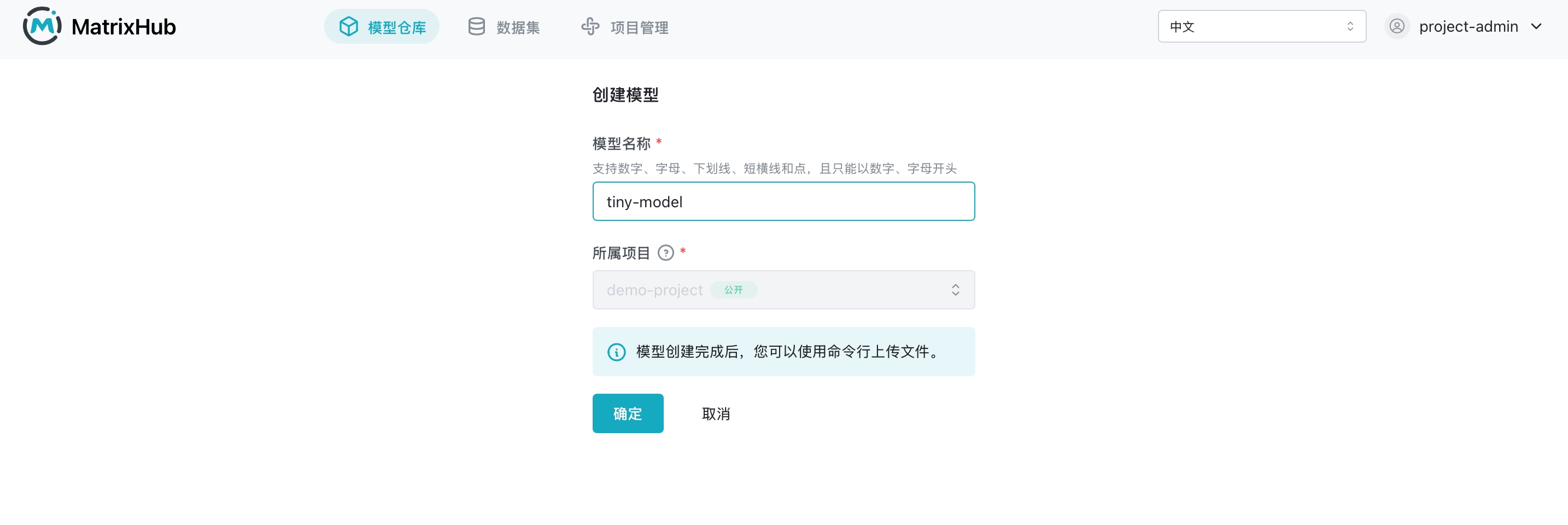Click the project-admin username label
Viewport: 1568px width, 525px height.
(1468, 26)
